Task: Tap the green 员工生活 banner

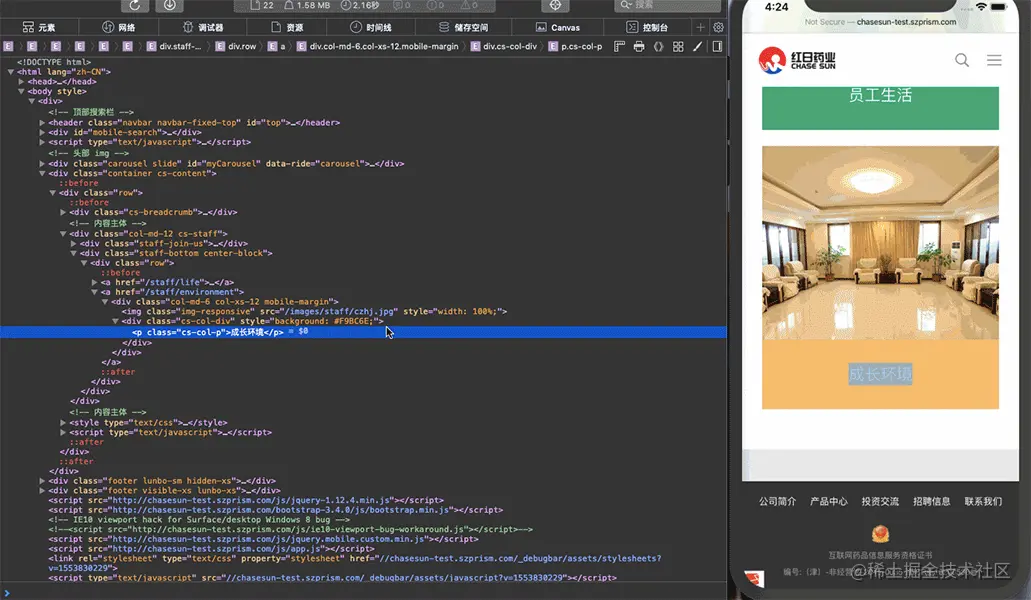Action: pos(880,108)
